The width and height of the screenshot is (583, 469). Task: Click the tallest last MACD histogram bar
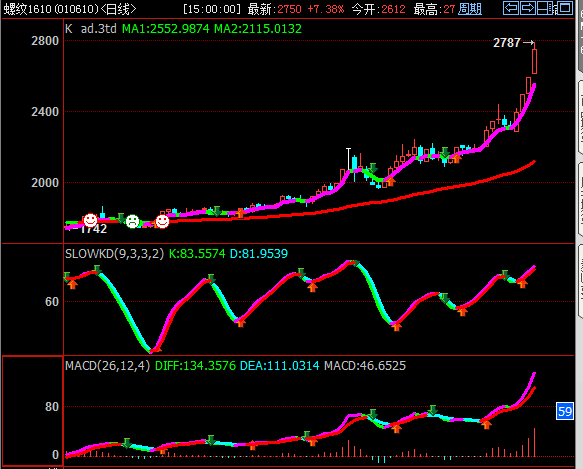[534, 442]
